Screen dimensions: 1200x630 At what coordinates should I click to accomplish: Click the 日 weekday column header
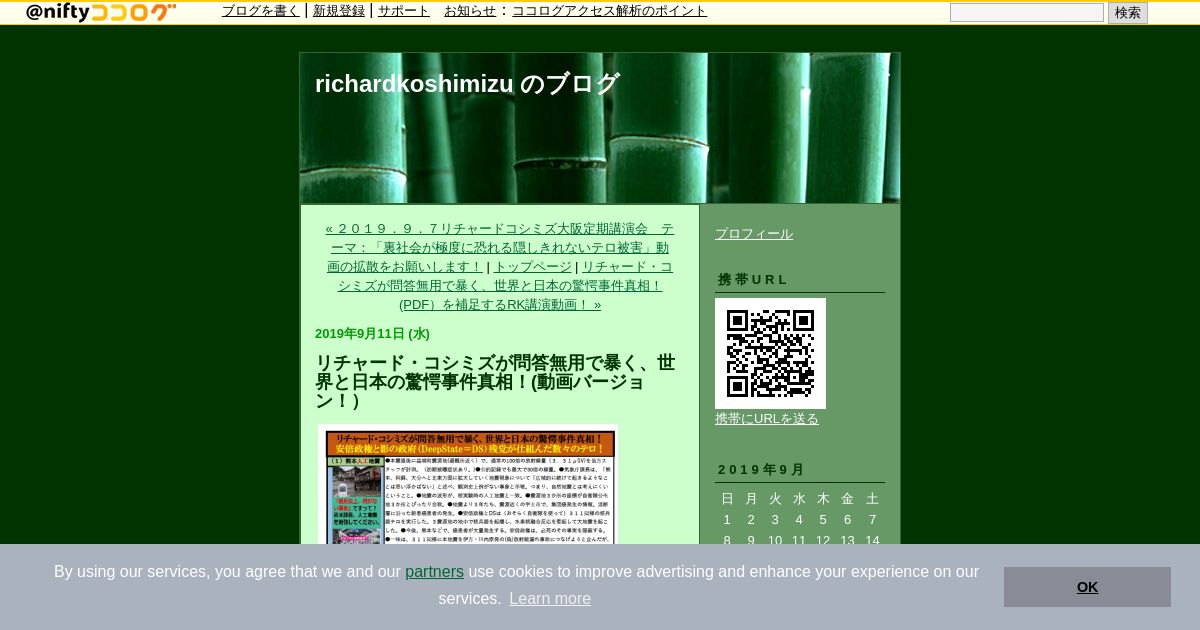coord(727,499)
